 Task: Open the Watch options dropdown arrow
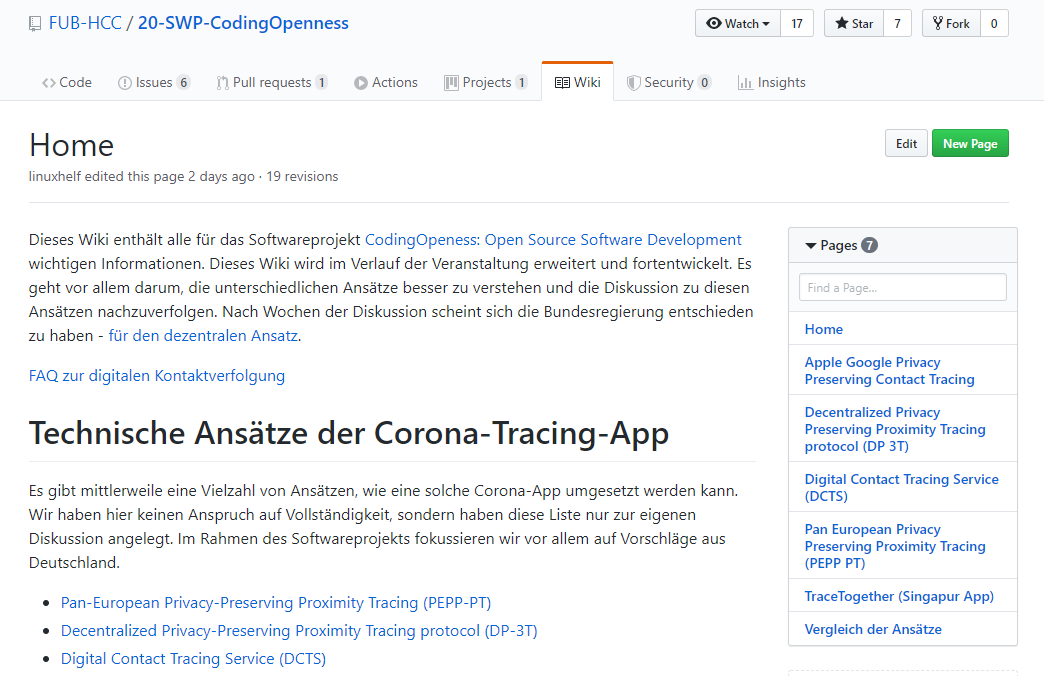pyautogui.click(x=765, y=22)
